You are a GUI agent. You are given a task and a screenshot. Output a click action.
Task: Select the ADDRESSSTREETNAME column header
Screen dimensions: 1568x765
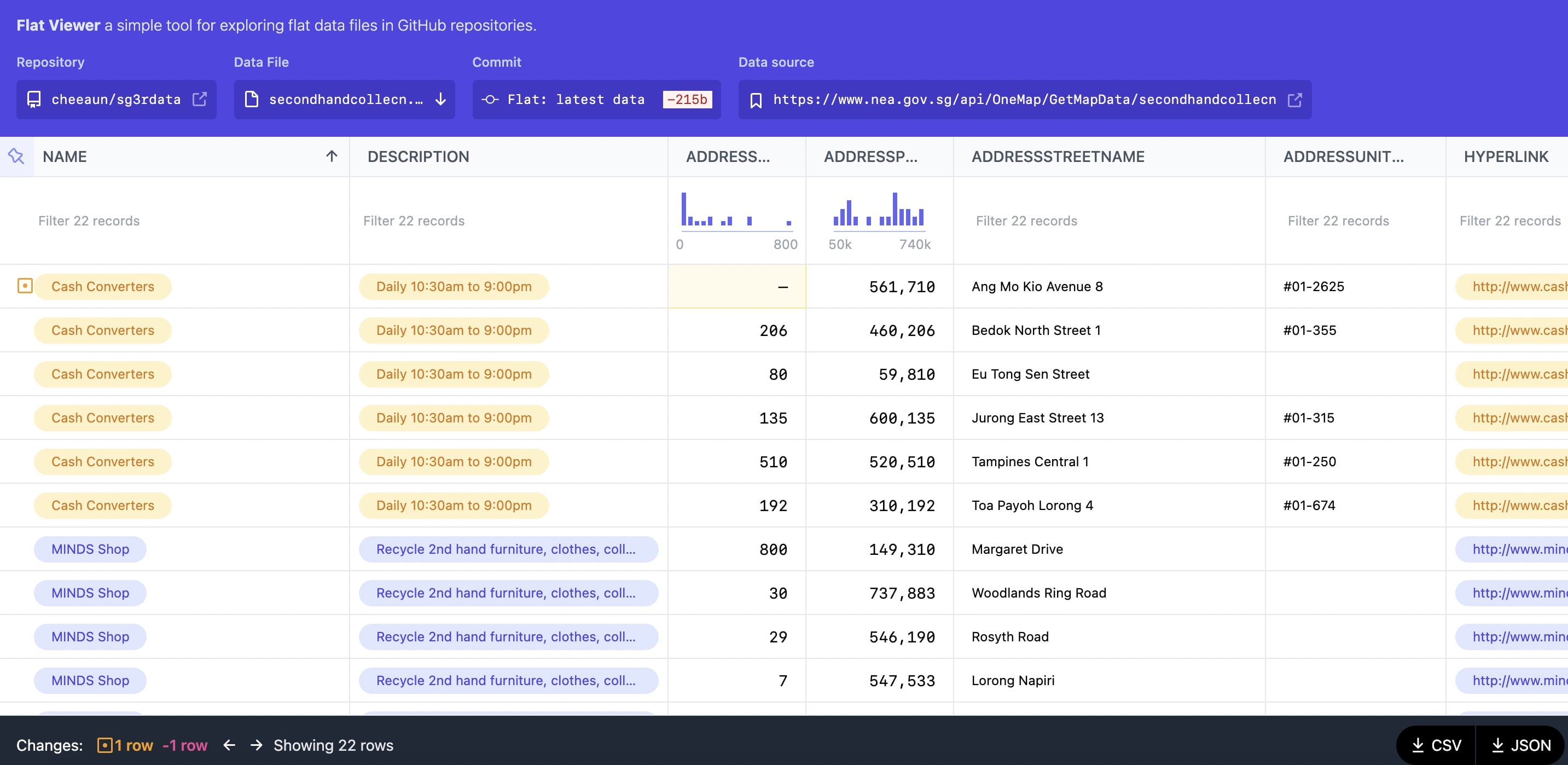pyautogui.click(x=1058, y=157)
